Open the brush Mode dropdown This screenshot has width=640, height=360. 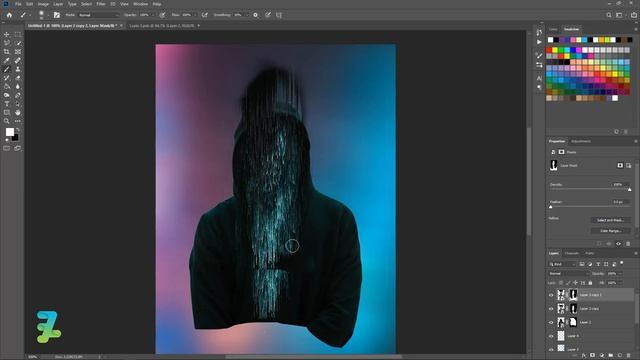99,15
